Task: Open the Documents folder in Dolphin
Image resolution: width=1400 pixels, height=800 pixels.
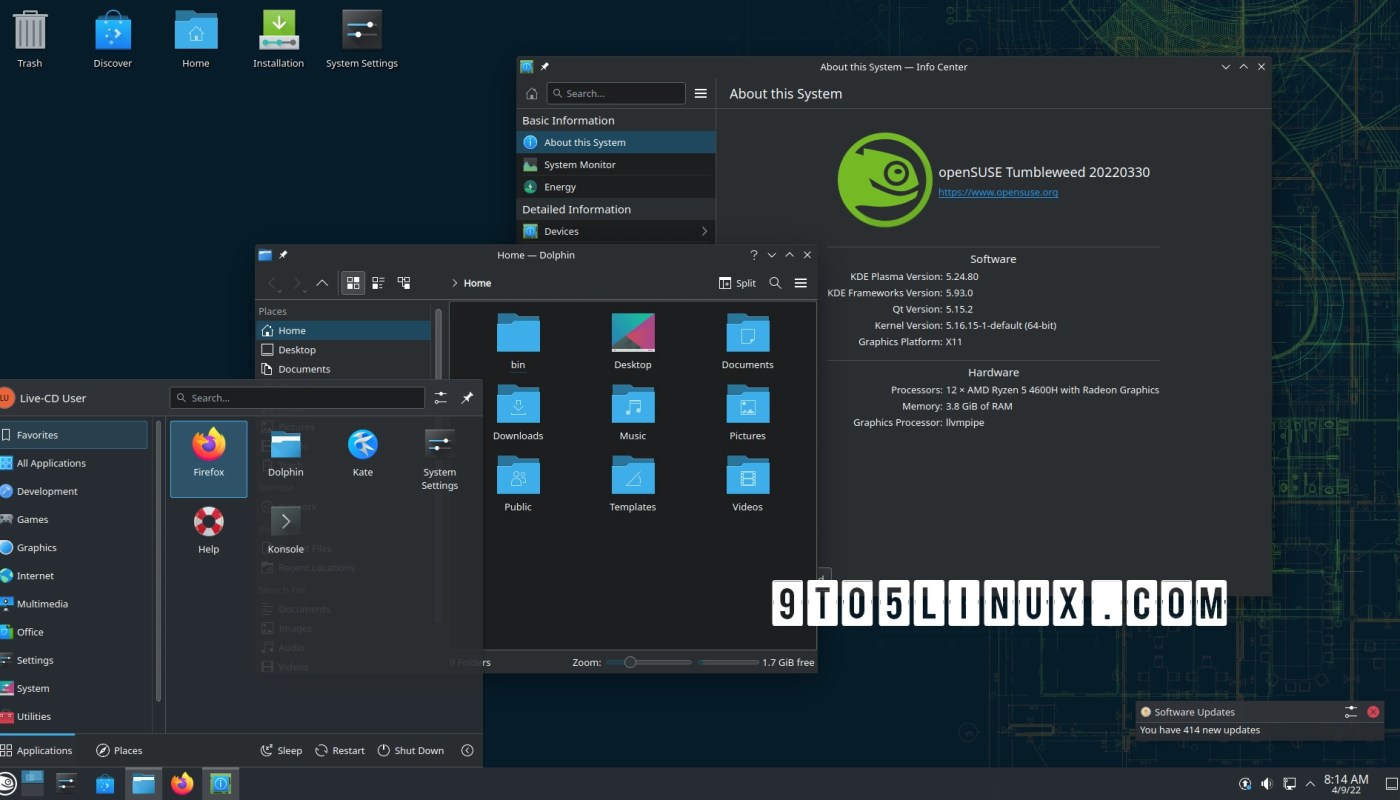Action: (x=748, y=342)
